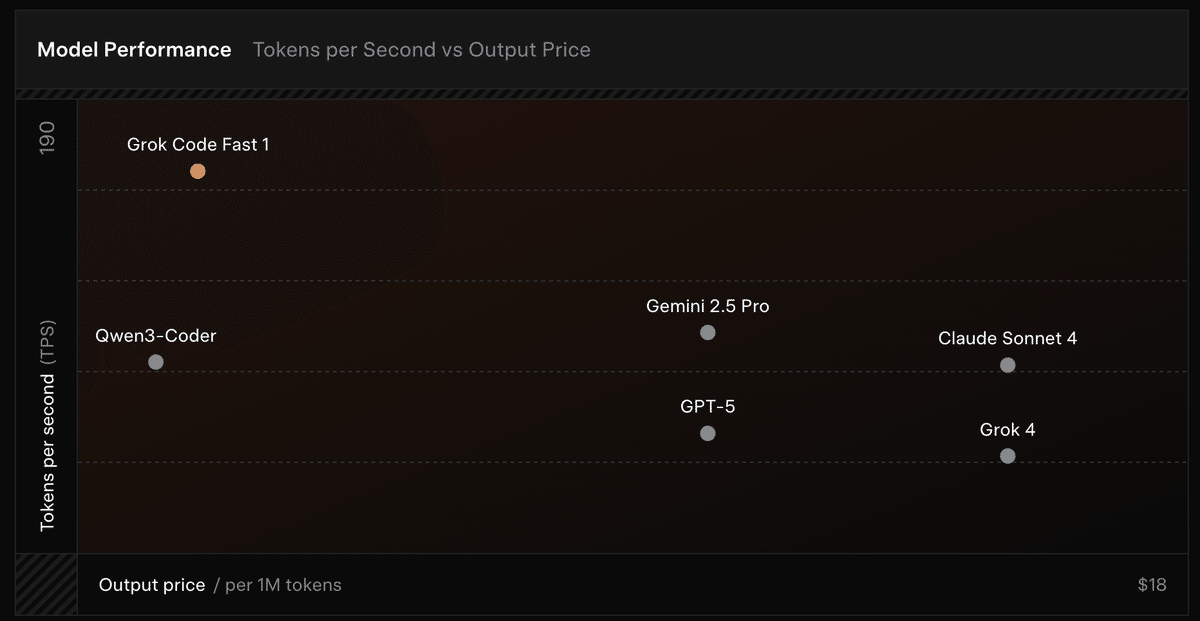Select the Output price axis label

(152, 585)
